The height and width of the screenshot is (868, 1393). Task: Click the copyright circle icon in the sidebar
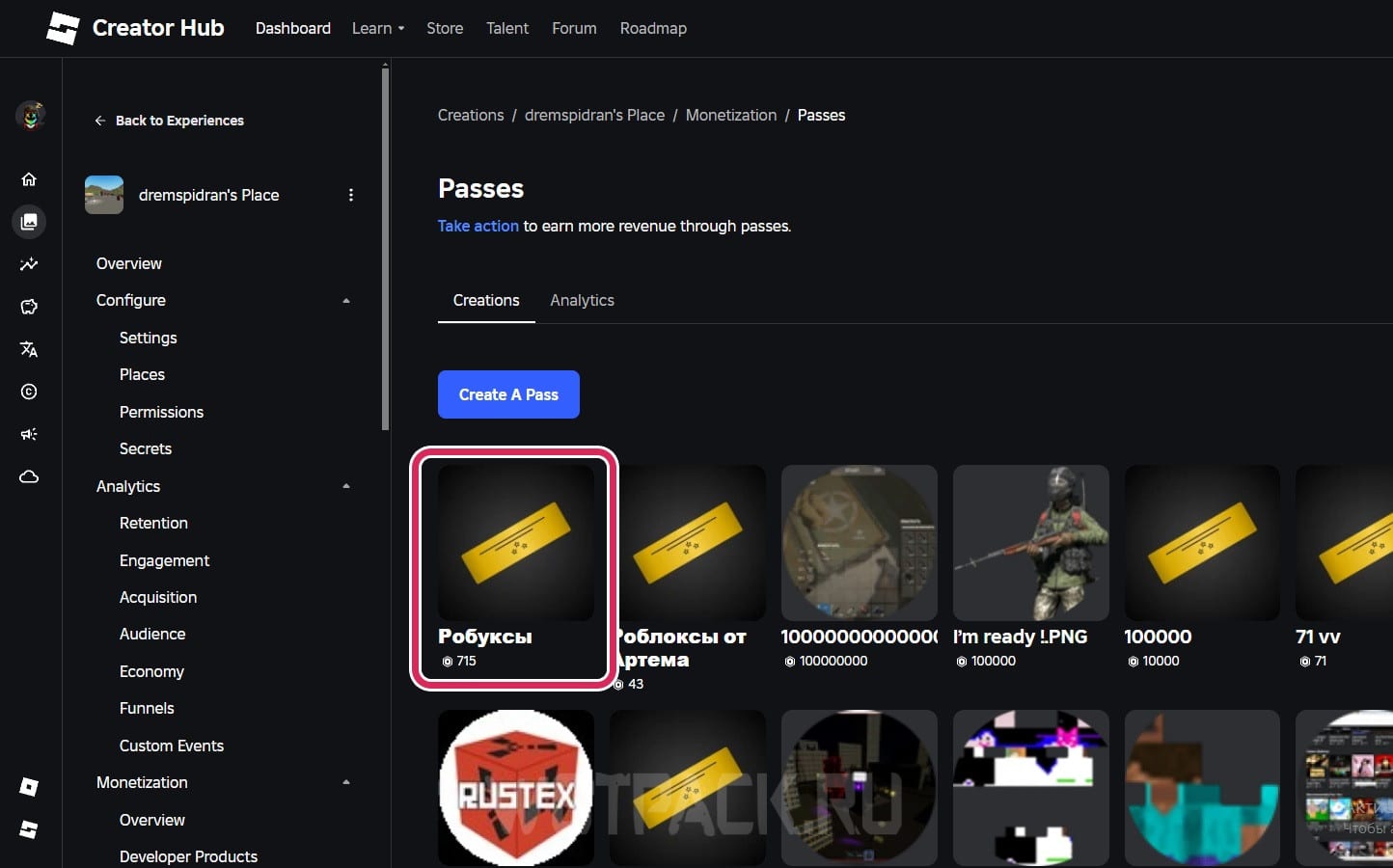tap(29, 392)
